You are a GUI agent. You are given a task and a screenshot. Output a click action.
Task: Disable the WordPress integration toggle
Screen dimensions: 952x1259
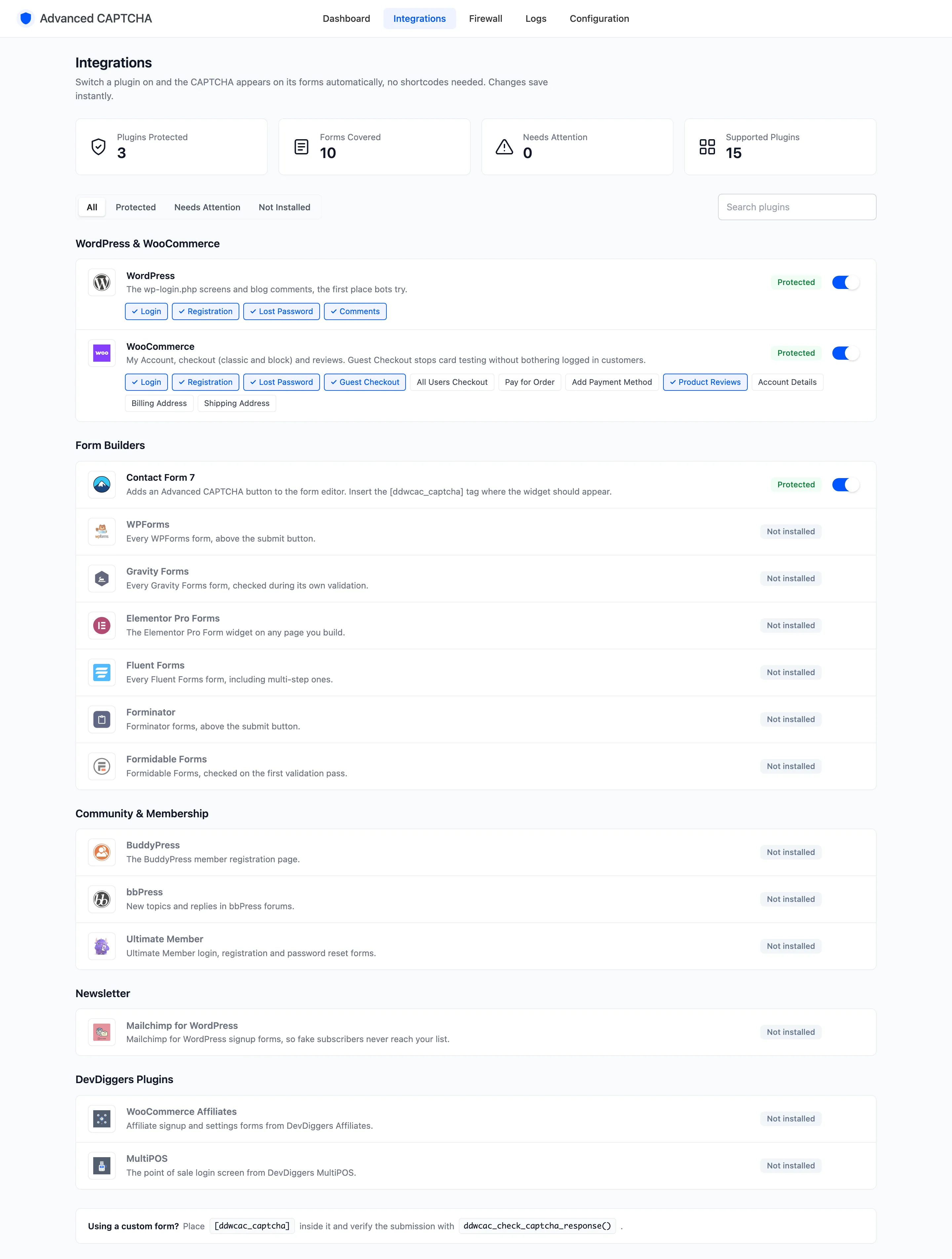pos(846,282)
